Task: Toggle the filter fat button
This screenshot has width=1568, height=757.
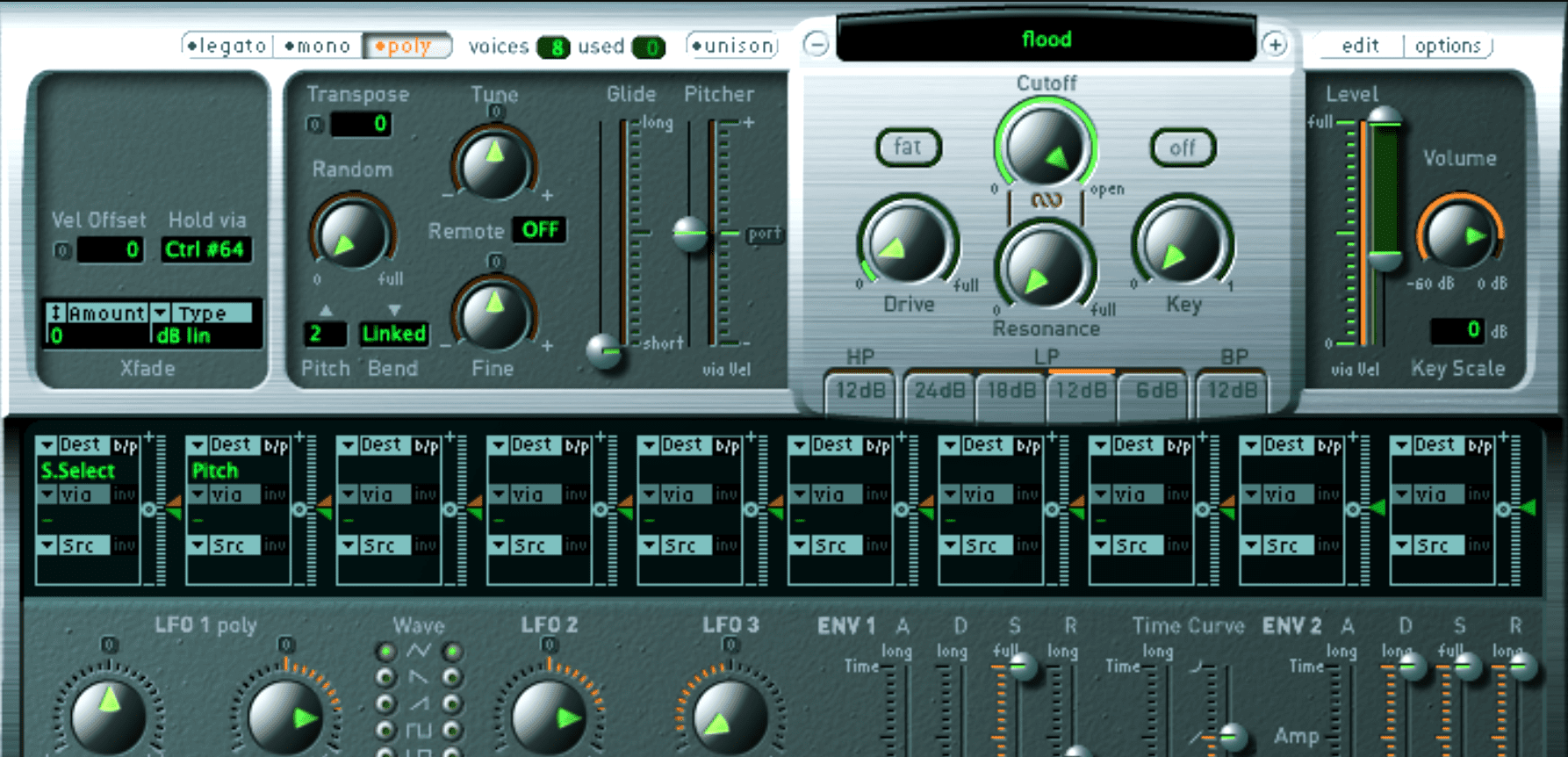Action: 909,147
